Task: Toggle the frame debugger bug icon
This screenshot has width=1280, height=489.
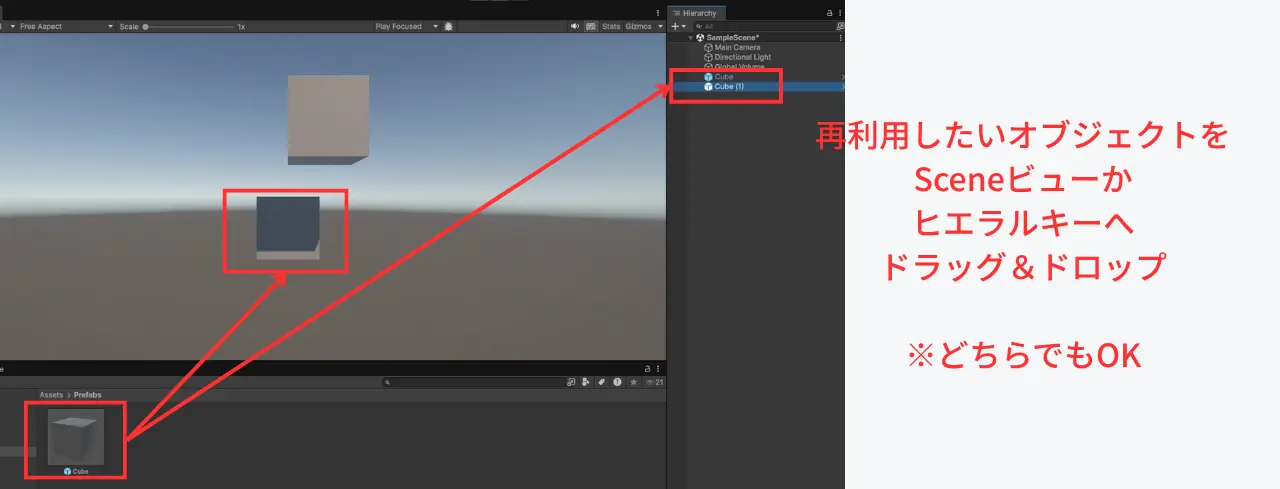Action: (448, 26)
